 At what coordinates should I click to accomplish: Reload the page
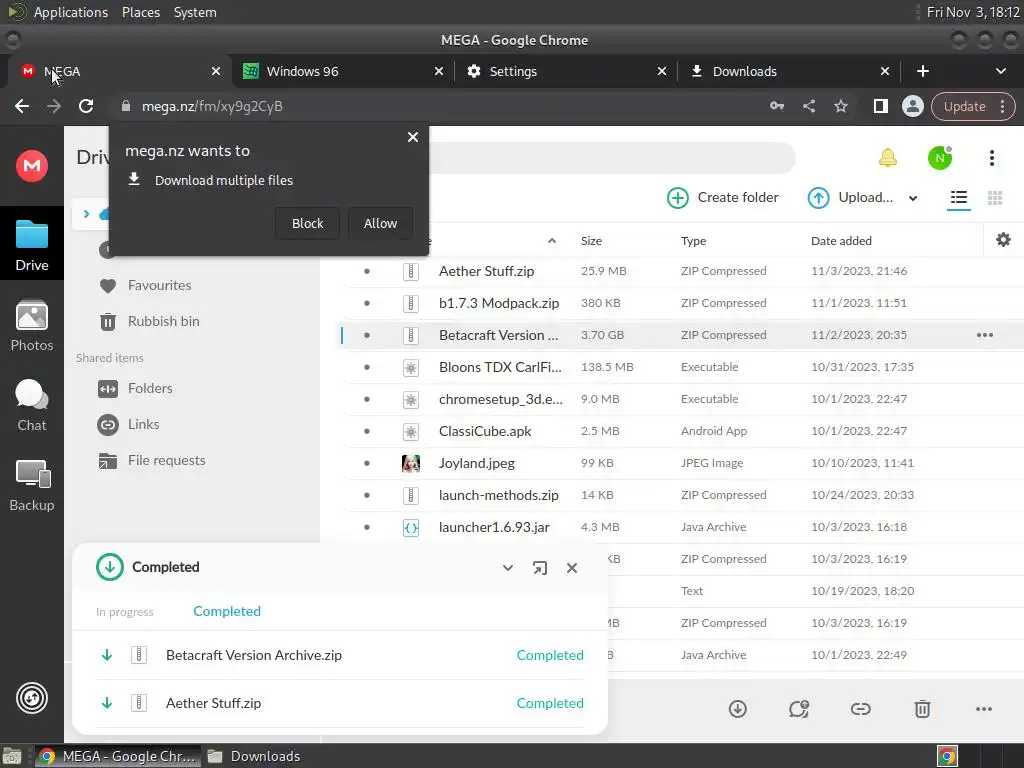86,106
